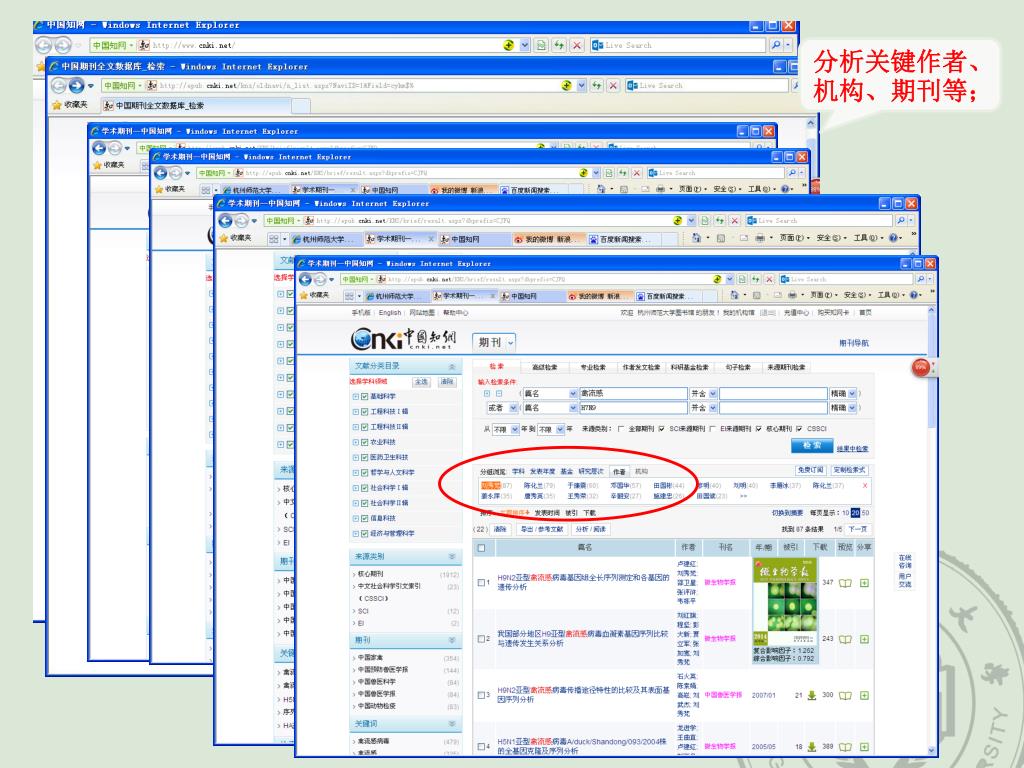Uncheck the 核心期刊 source checkbox
This screenshot has height=768, width=1024.
[x=758, y=428]
